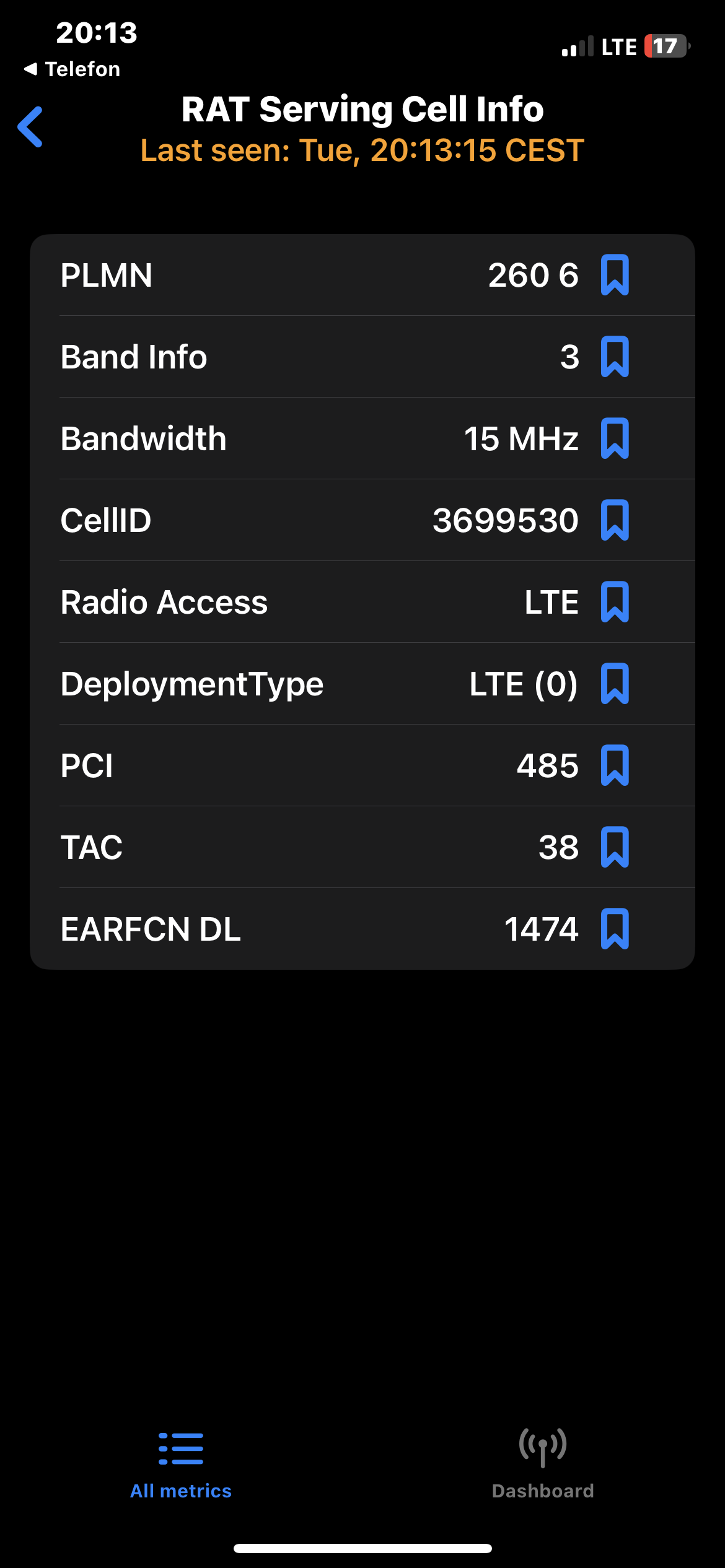Tap the PLMN row label

(107, 275)
